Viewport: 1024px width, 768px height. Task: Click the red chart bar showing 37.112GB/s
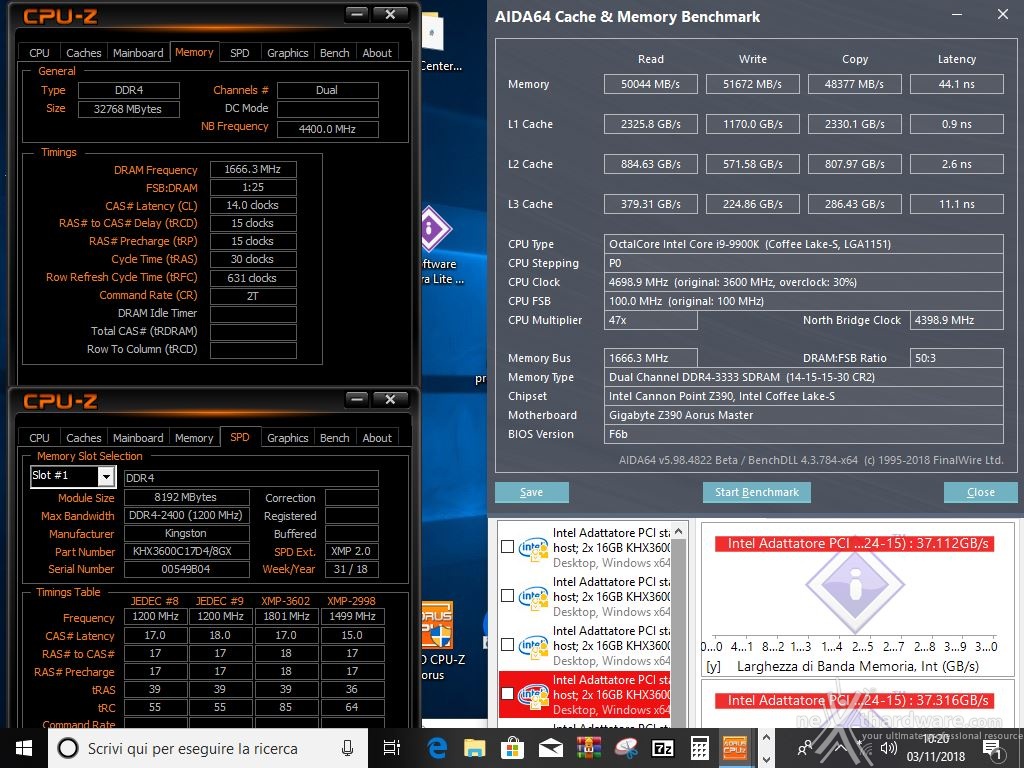(854, 543)
